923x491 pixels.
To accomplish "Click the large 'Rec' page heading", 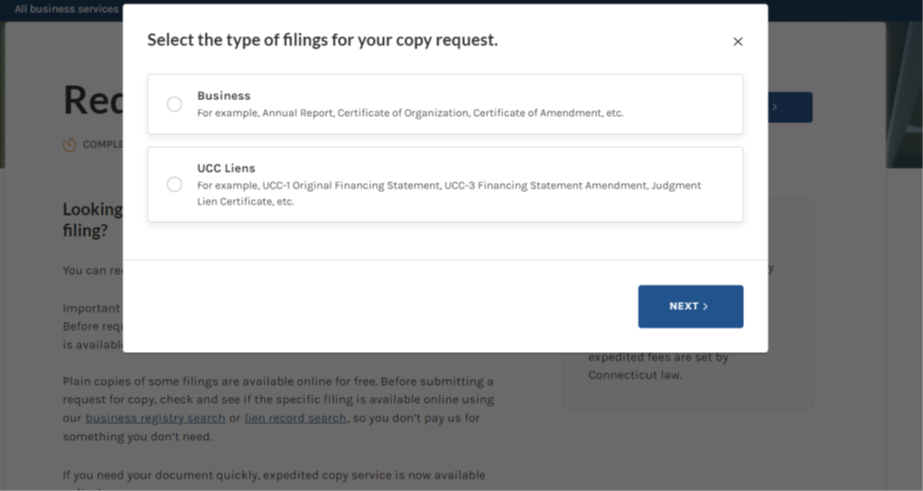I will point(92,100).
